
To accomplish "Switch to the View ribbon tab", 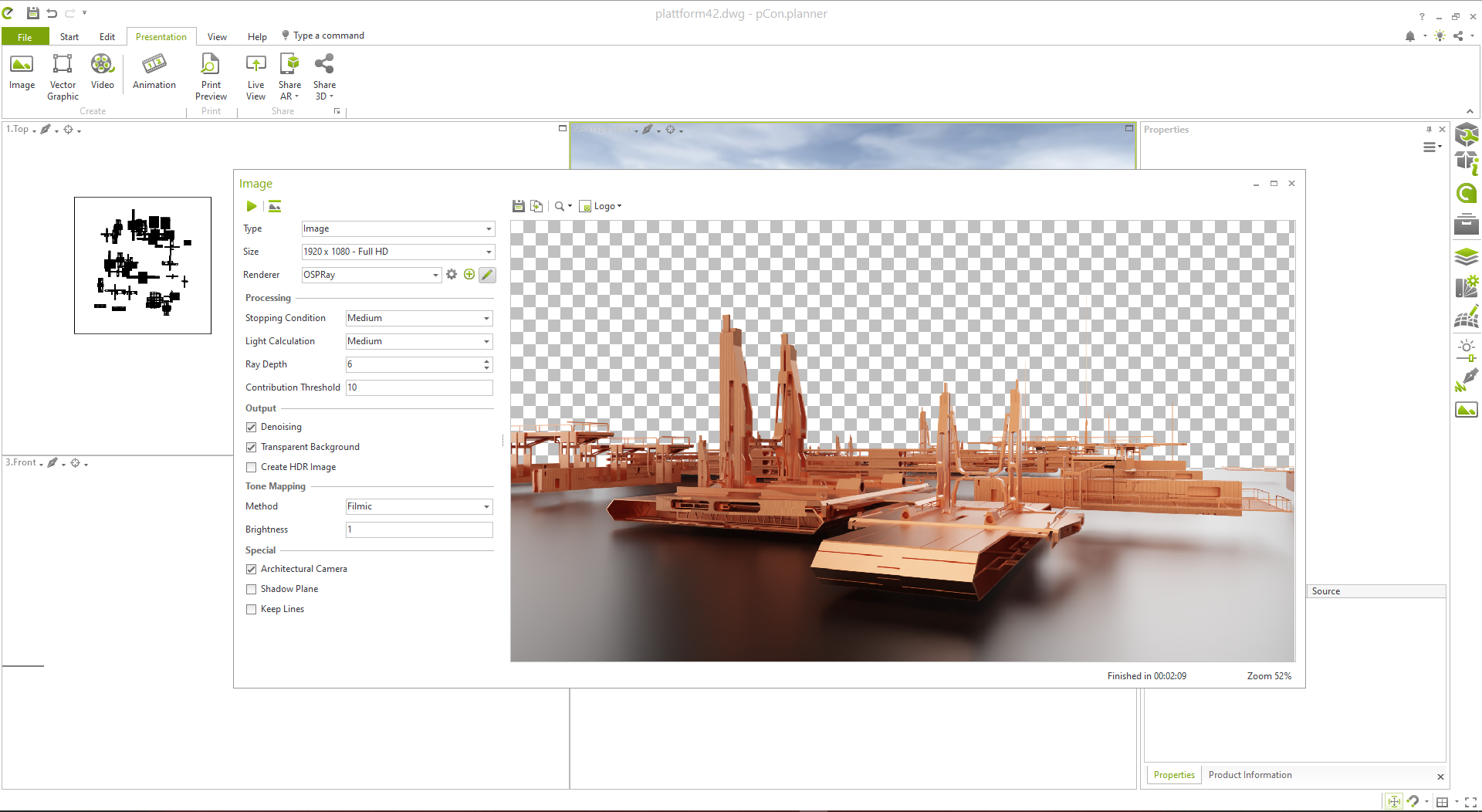I will coord(217,37).
